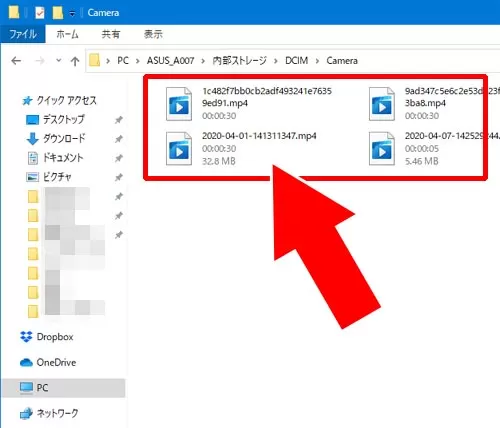Image resolution: width=500 pixels, height=428 pixels.
Task: Navigate to 内部ストレージ in breadcrumb
Action: (239, 61)
